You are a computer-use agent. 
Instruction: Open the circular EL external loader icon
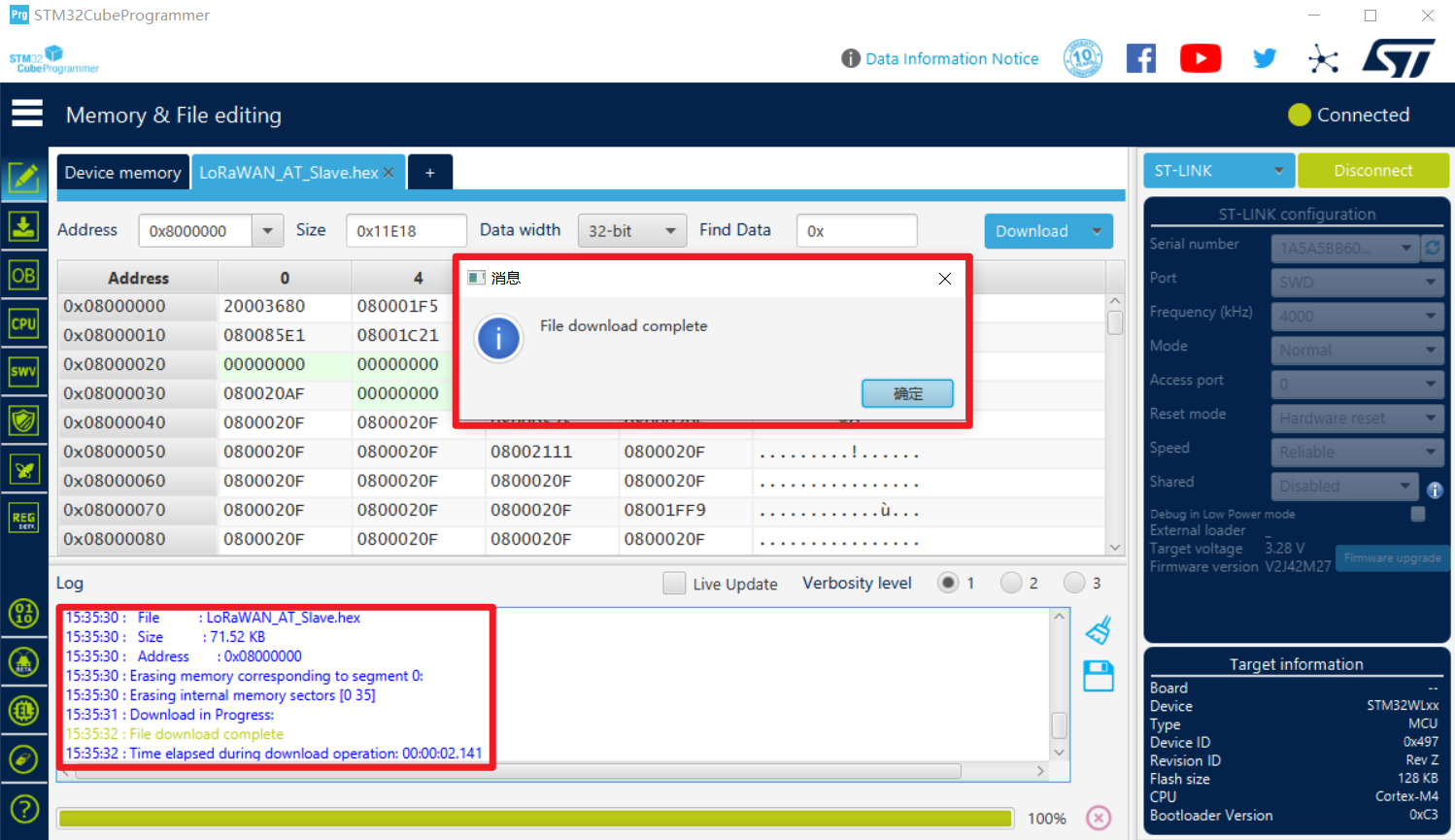(x=23, y=711)
